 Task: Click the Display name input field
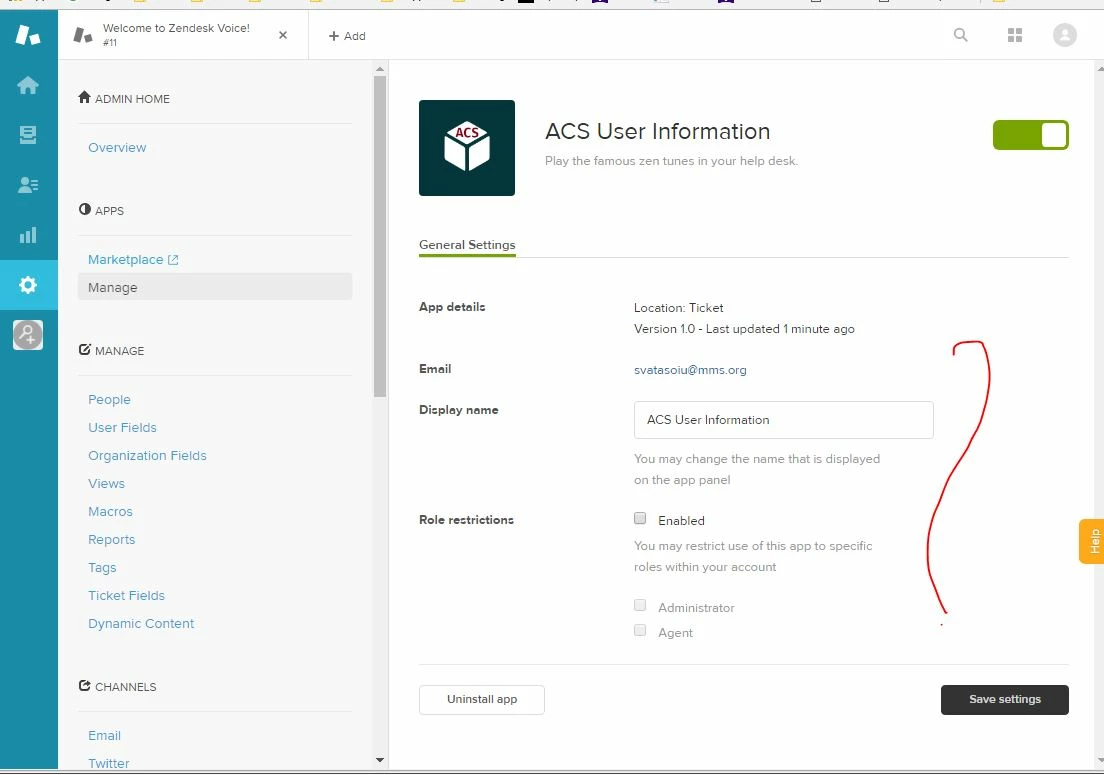[784, 420]
